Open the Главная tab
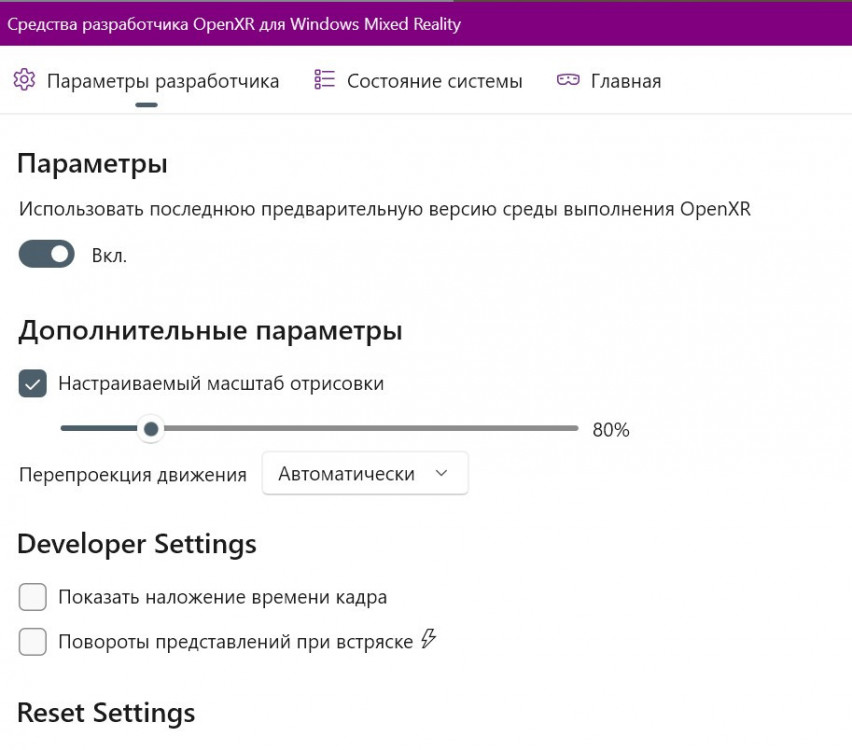Screen dimensions: 852x750 pos(625,81)
